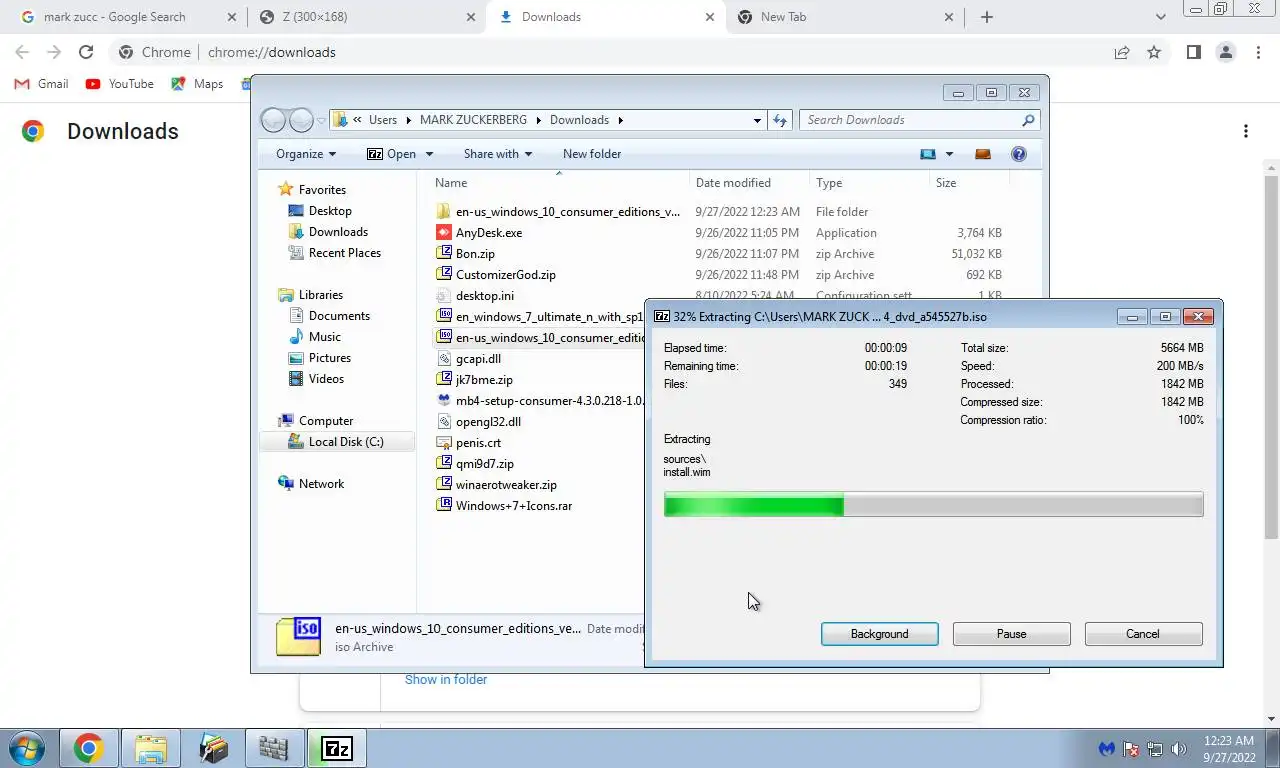The height and width of the screenshot is (768, 1280).
Task: Switch to Z (300×168) tab
Action: click(366, 17)
